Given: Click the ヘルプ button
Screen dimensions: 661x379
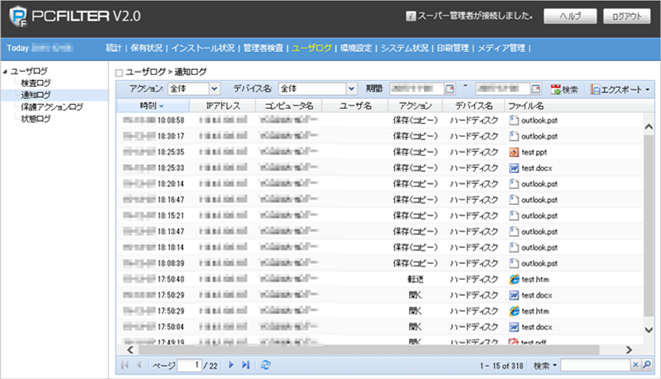Looking at the screenshot, I should [x=570, y=16].
